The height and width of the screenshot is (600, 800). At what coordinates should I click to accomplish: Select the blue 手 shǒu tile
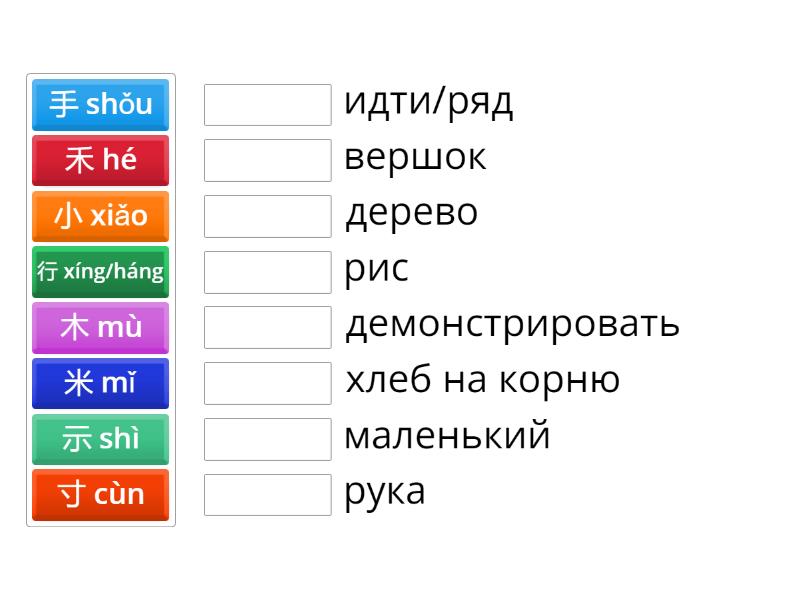[x=100, y=104]
